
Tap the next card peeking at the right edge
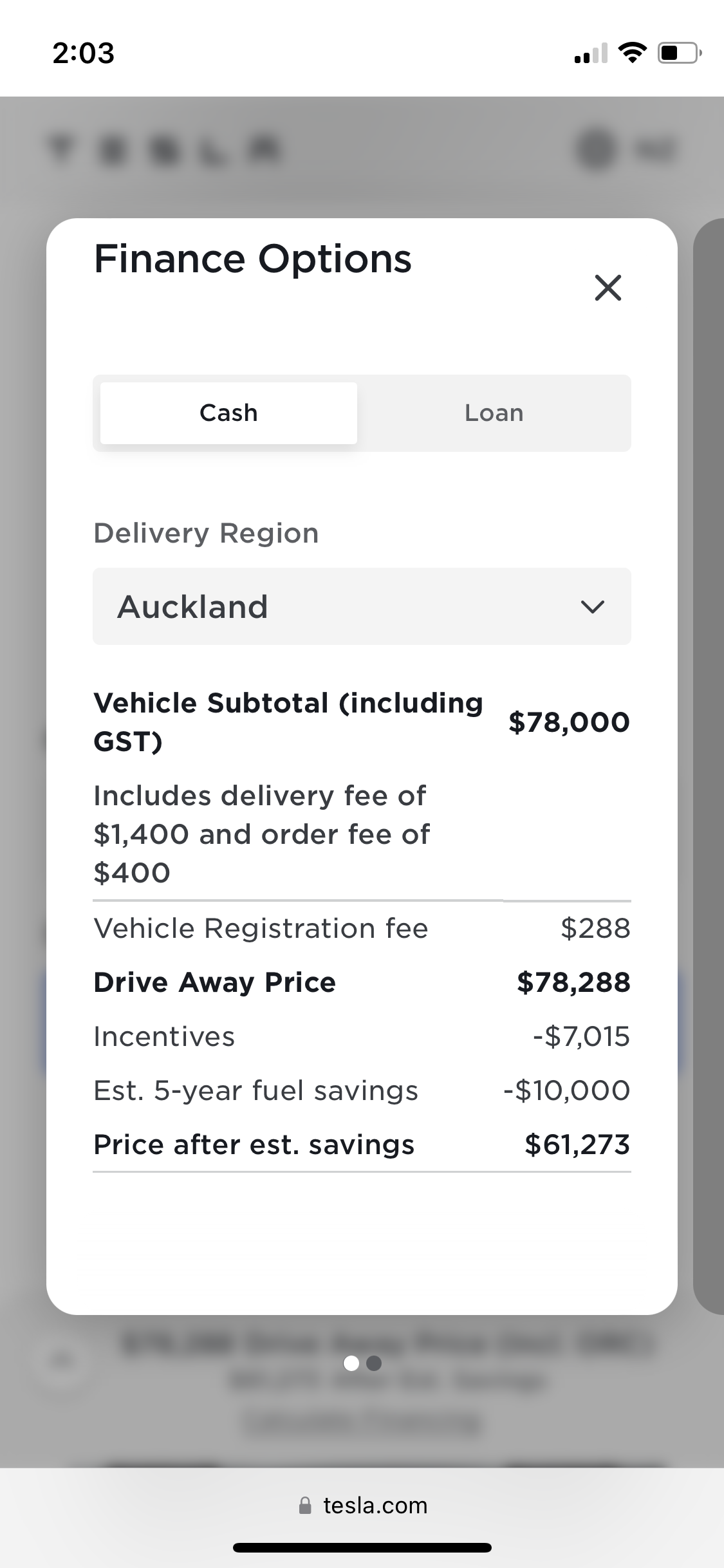point(709,766)
